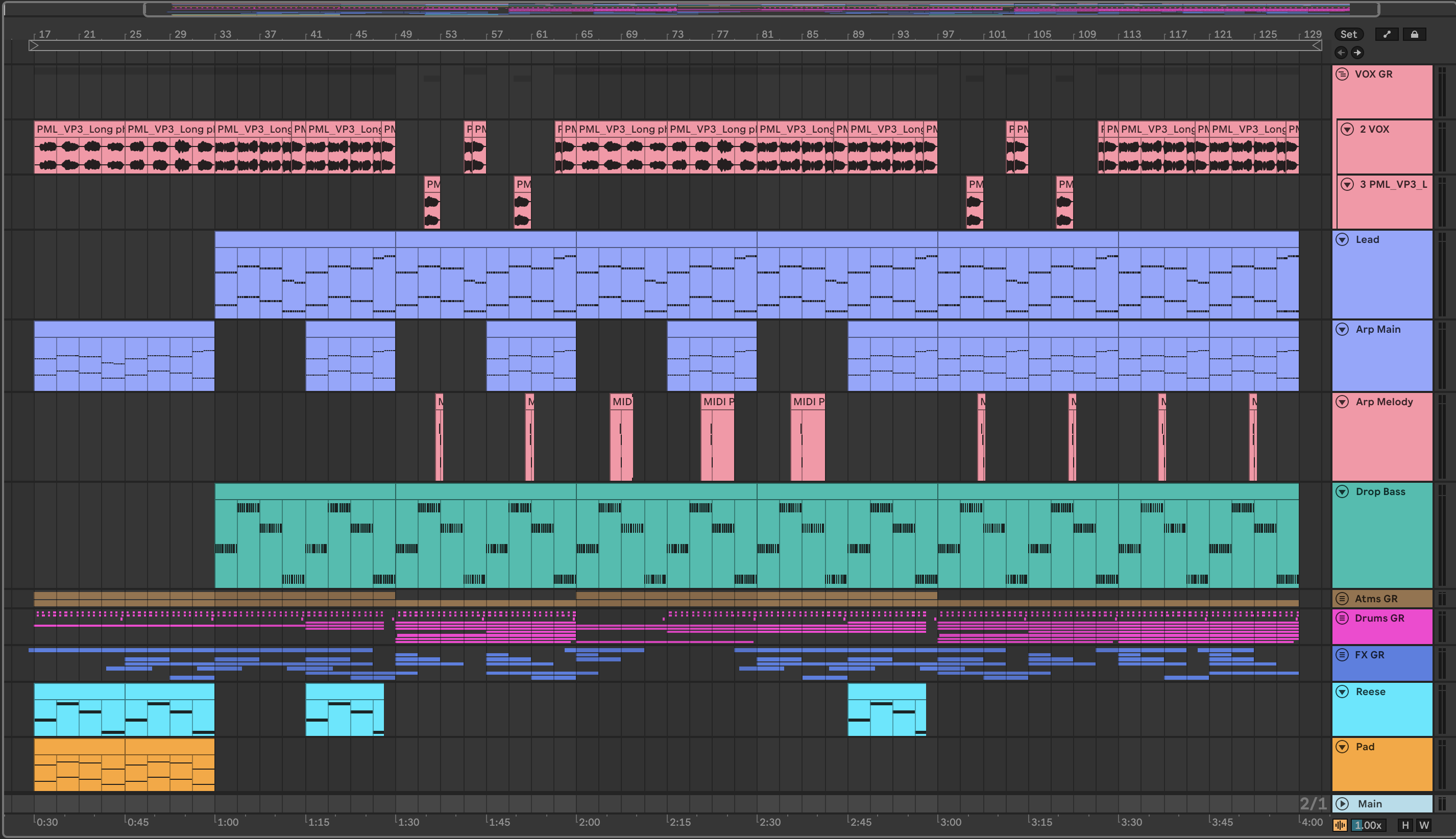Click the lock envelopes icon
The height and width of the screenshot is (839, 1456).
1414,35
